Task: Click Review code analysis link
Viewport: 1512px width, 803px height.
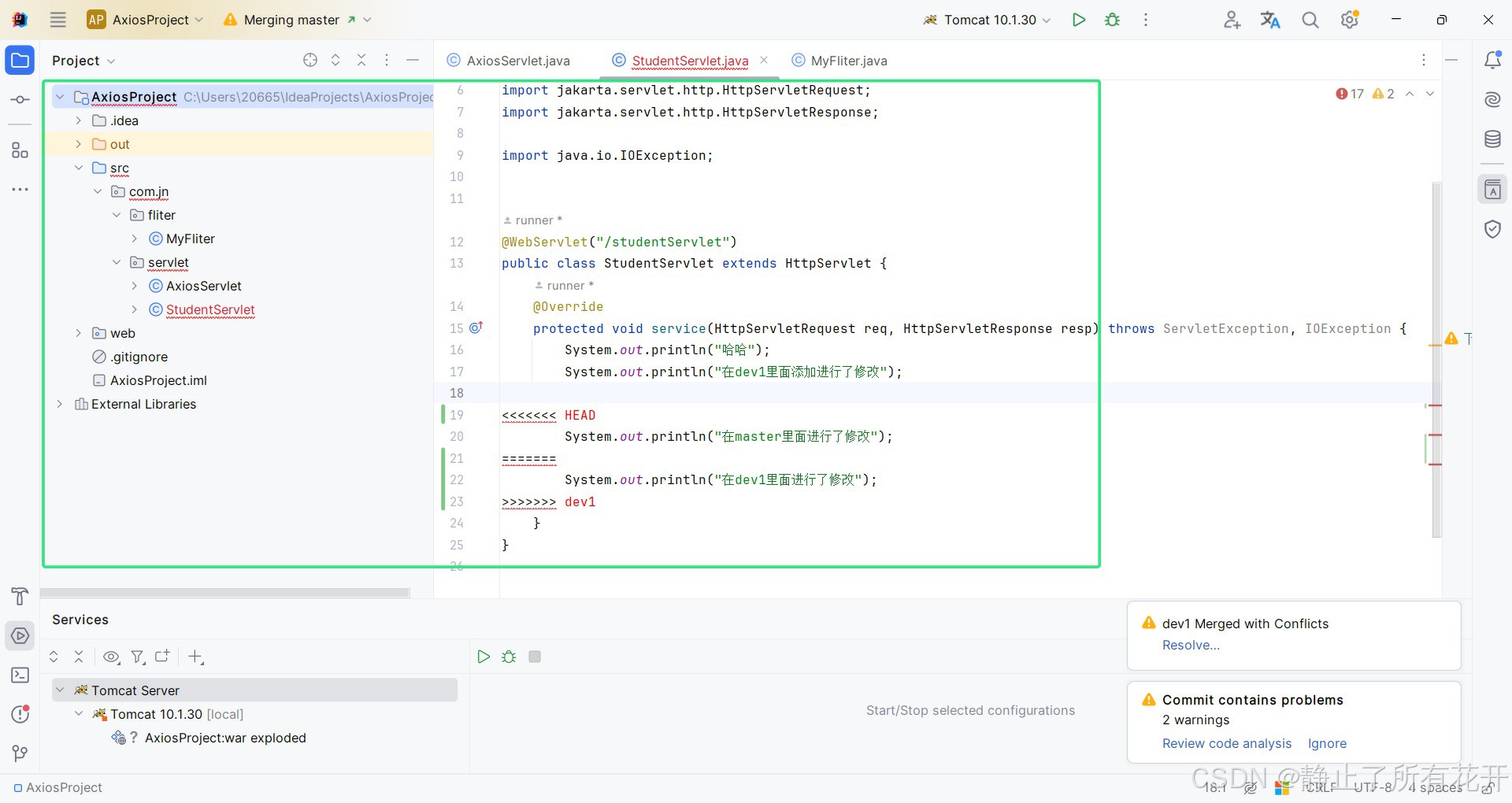Action: [x=1227, y=743]
